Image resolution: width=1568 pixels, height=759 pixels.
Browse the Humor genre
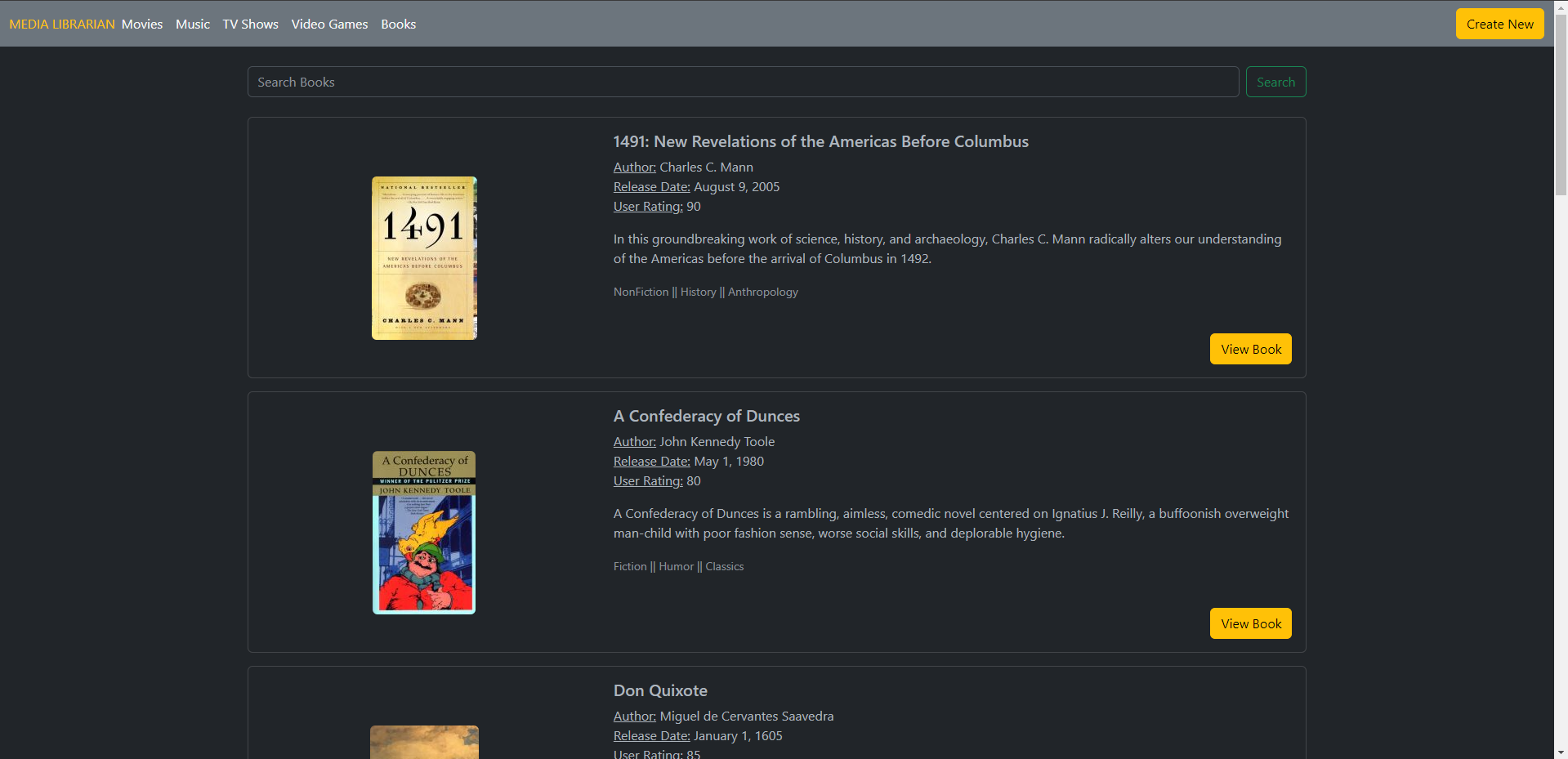coord(676,566)
